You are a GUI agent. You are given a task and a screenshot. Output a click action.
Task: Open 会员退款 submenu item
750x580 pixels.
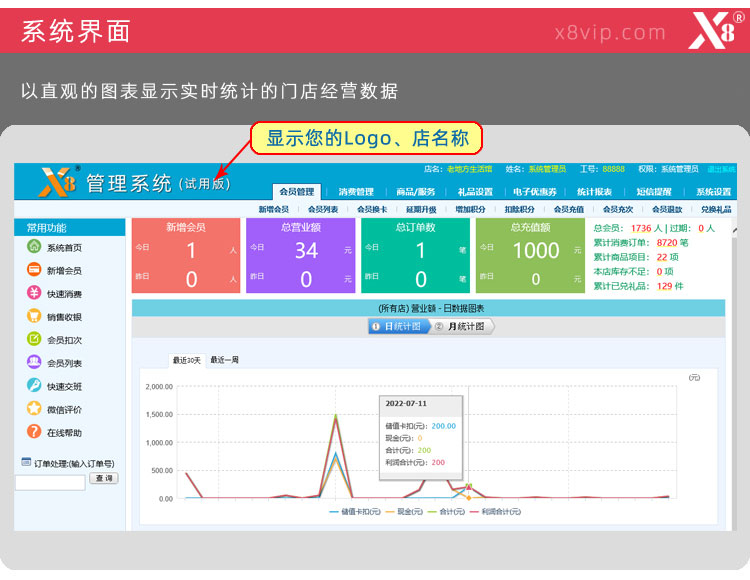click(x=667, y=209)
